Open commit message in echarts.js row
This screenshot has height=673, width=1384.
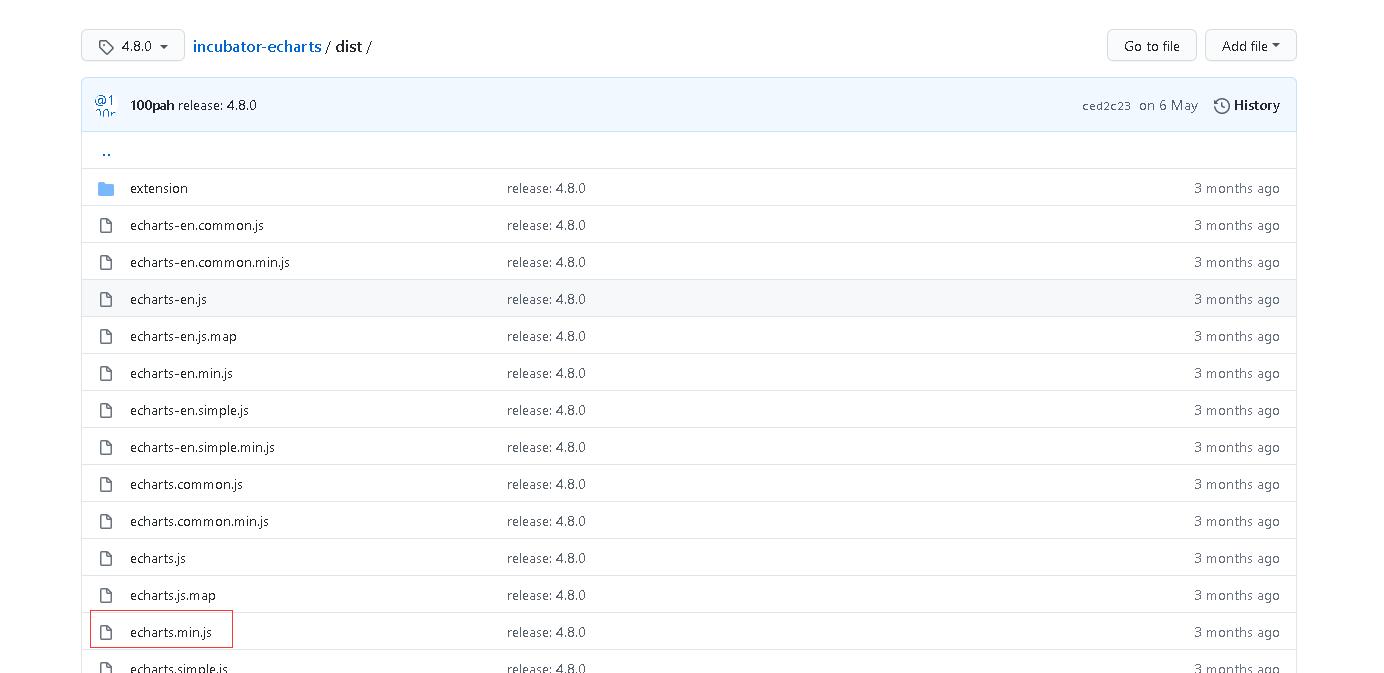coord(546,558)
